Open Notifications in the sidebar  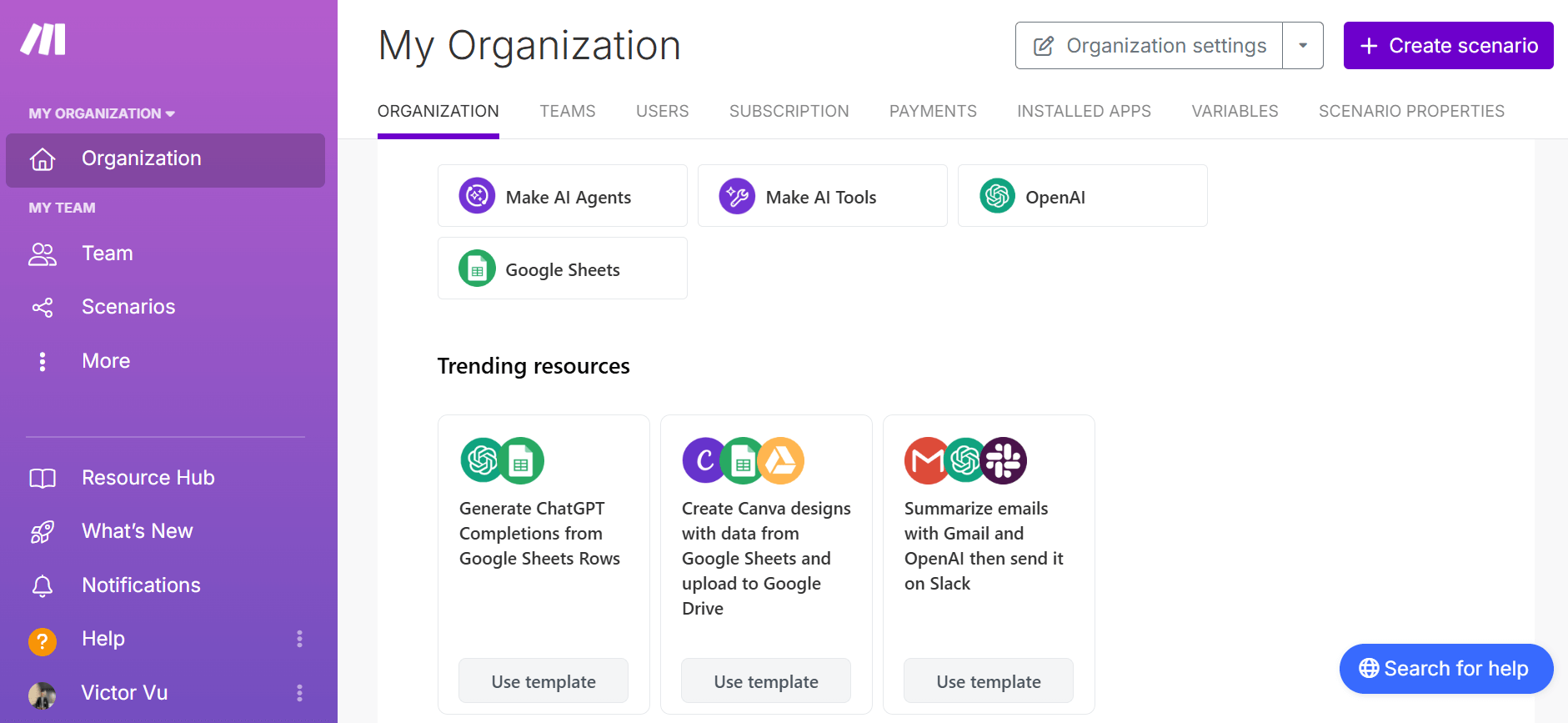[141, 585]
